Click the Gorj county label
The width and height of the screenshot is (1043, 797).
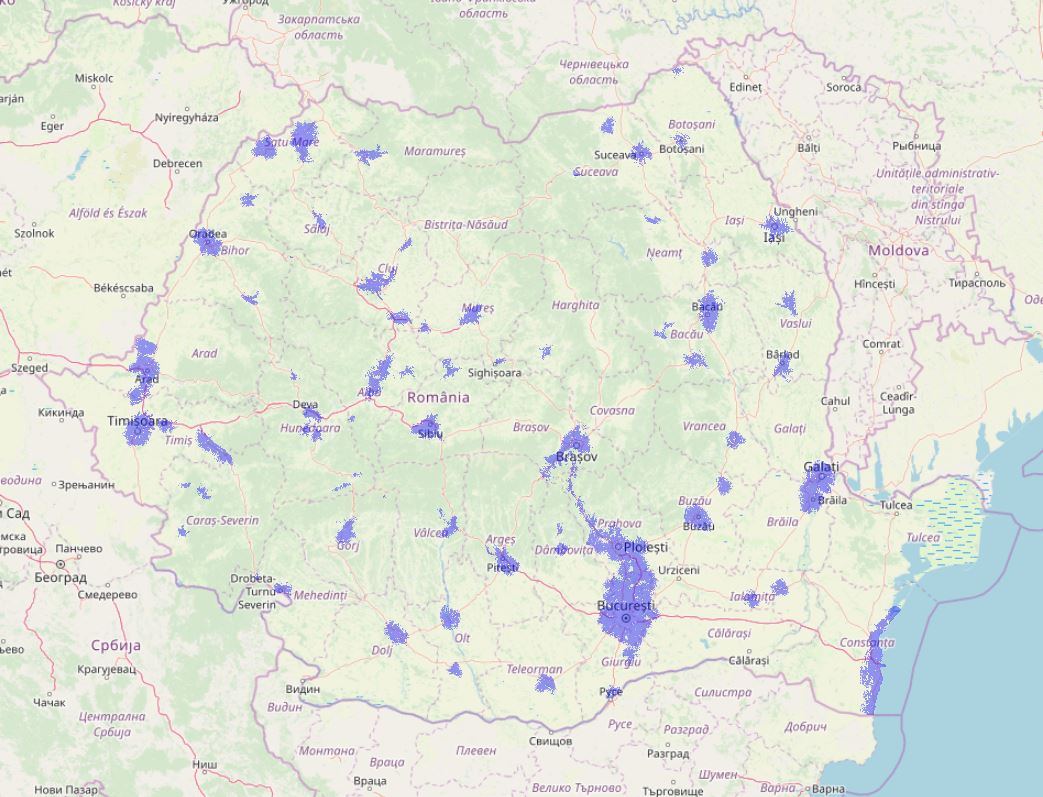click(x=349, y=546)
